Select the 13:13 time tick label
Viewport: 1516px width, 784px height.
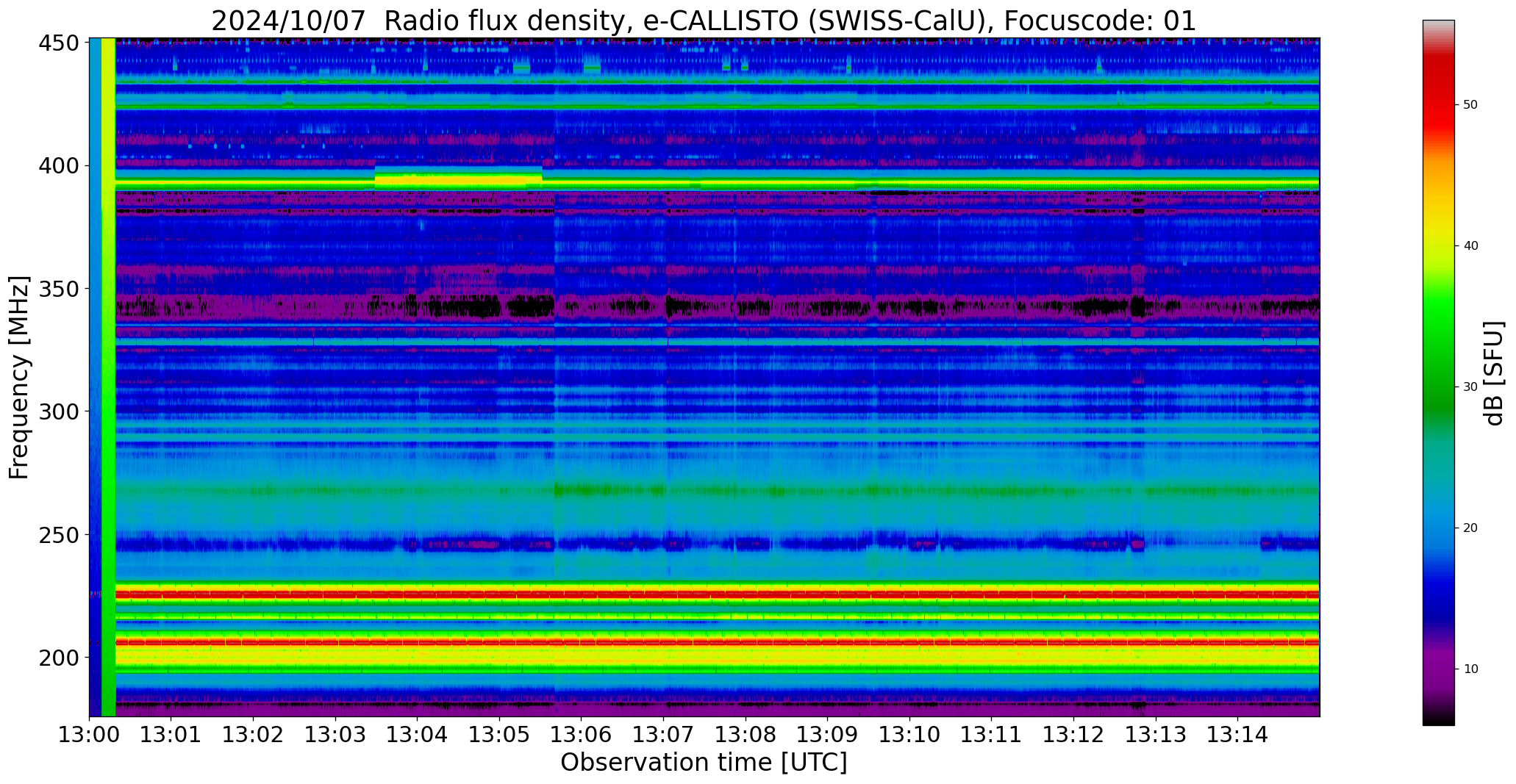[x=1156, y=734]
